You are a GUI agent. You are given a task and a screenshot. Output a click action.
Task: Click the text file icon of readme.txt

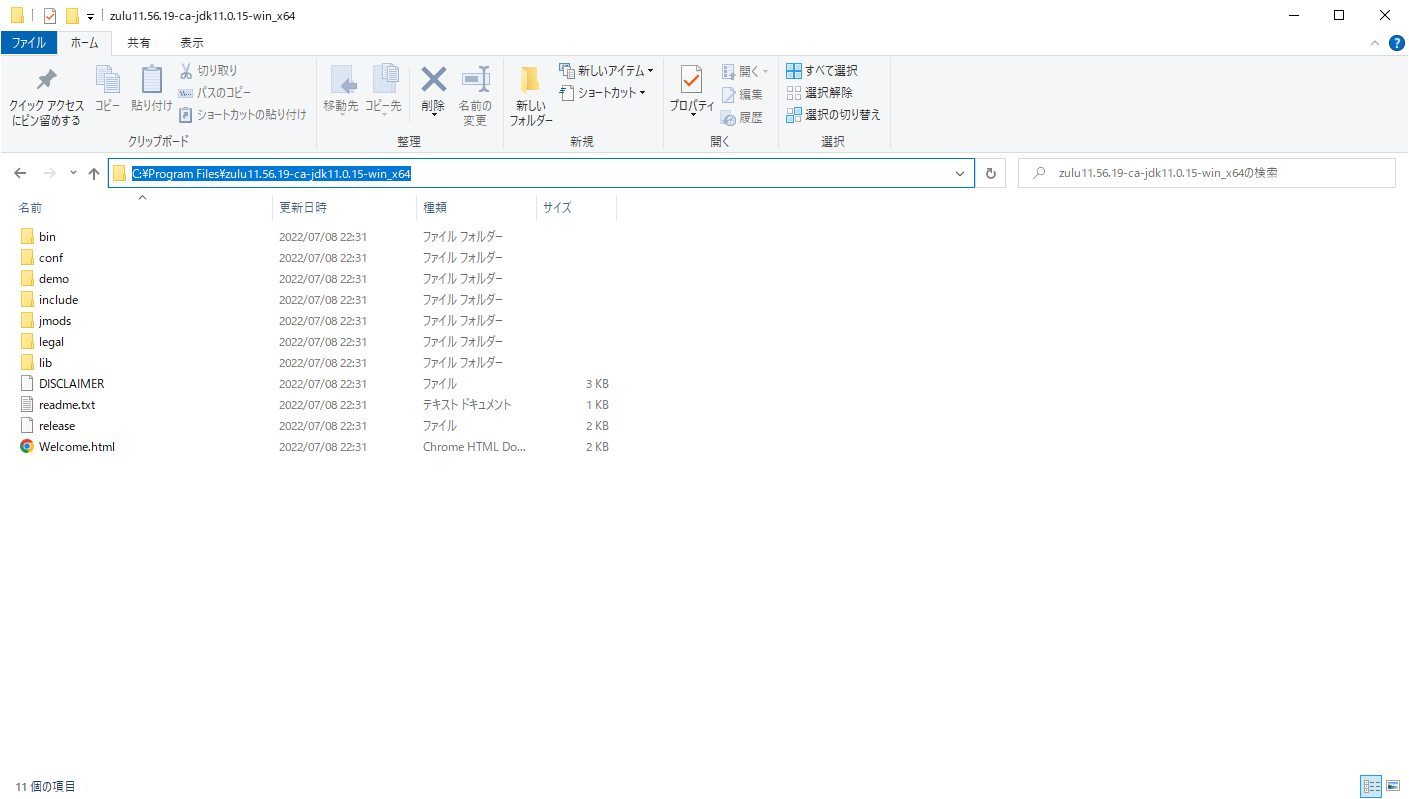pos(27,405)
